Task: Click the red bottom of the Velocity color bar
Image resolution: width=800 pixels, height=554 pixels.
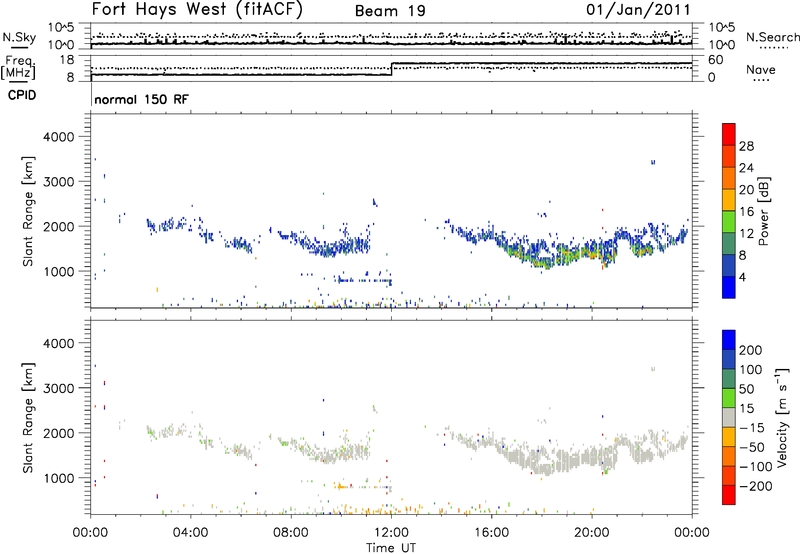Action: (x=729, y=495)
